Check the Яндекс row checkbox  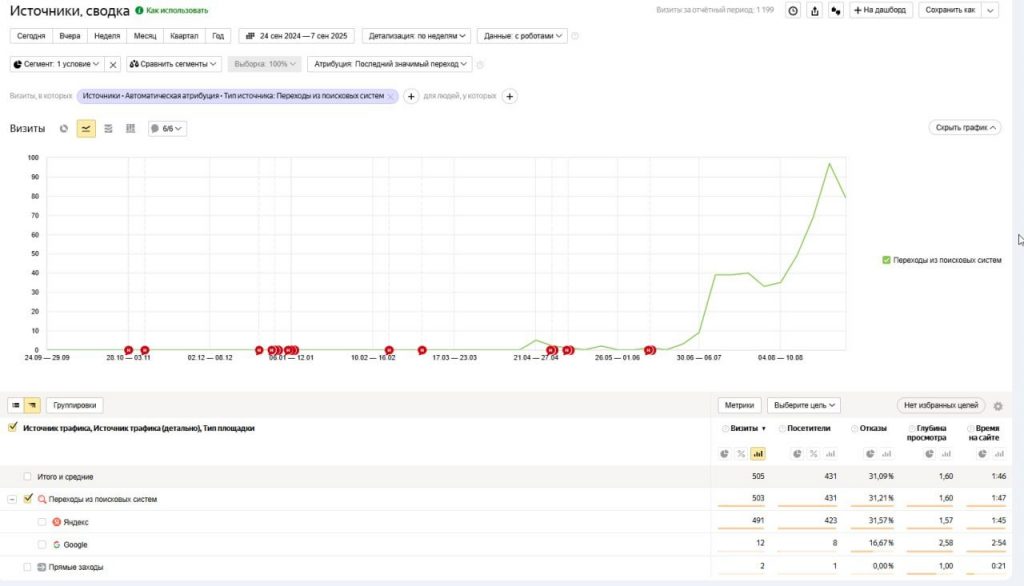(42, 522)
